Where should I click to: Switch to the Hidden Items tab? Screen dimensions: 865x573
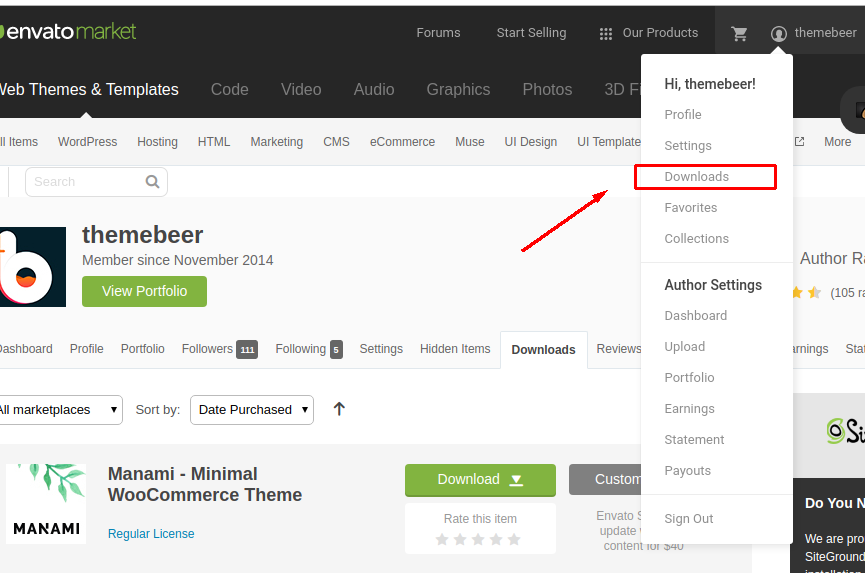455,349
